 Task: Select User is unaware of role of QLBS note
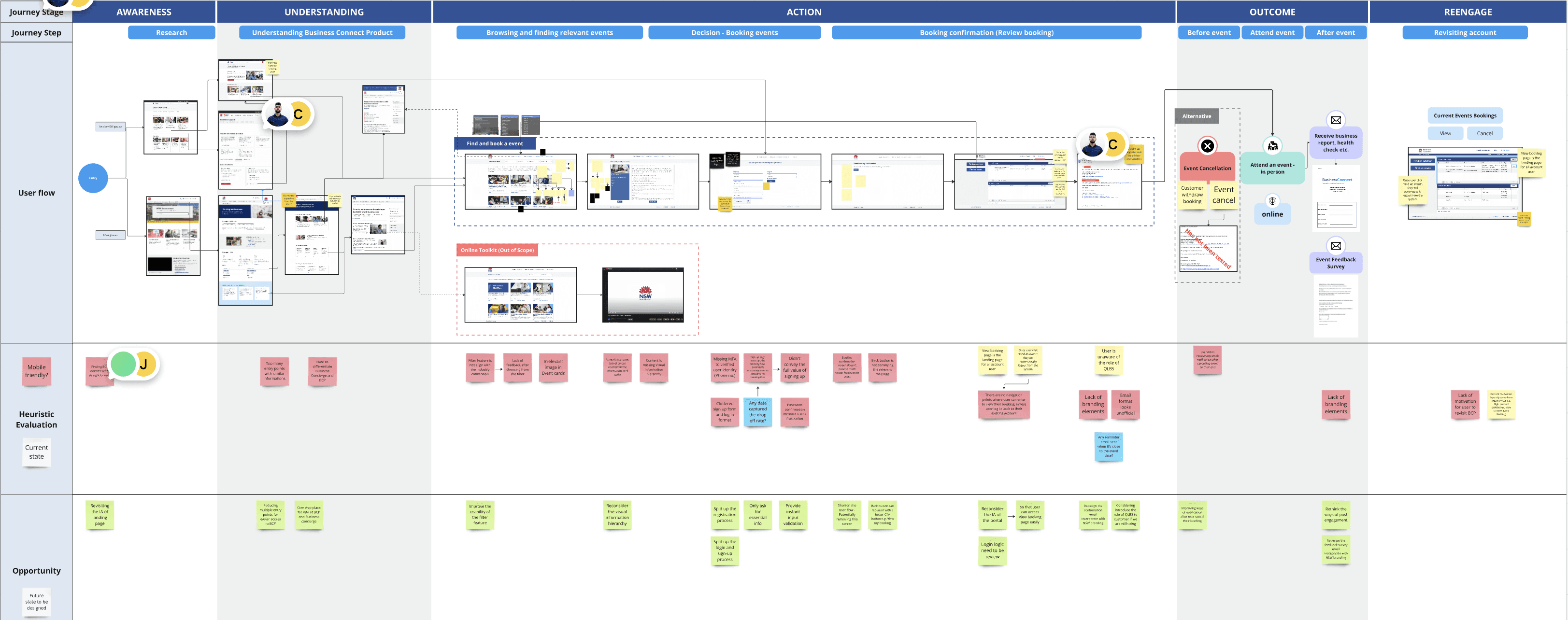click(1109, 360)
